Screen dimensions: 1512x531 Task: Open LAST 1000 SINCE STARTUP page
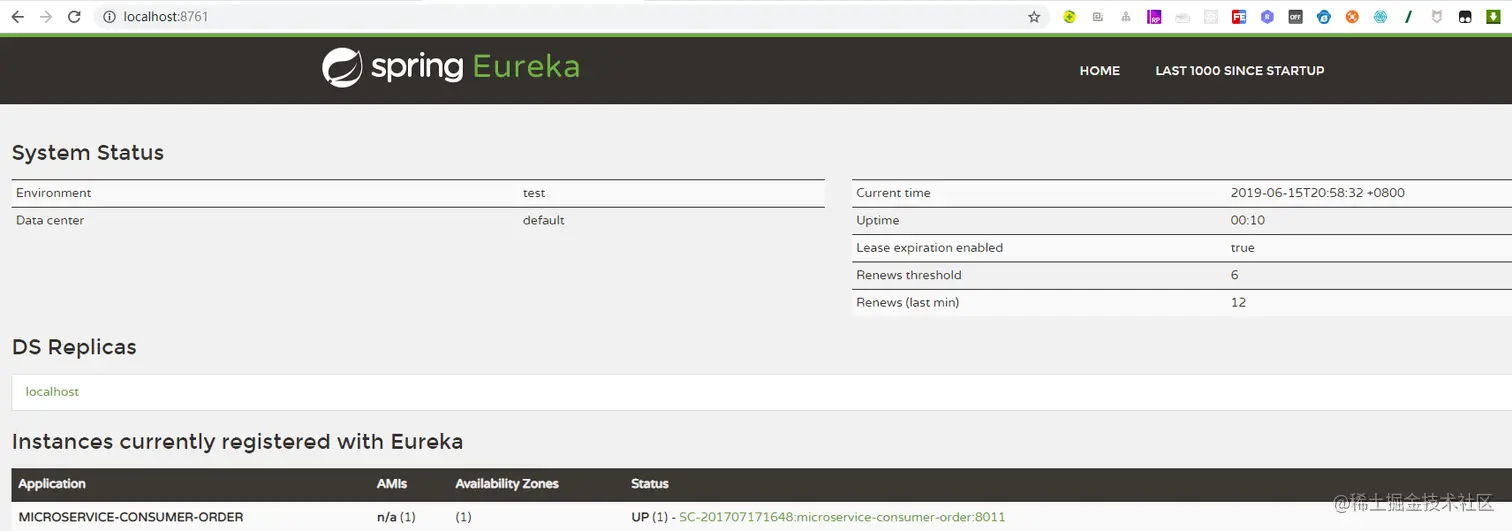pyautogui.click(x=1240, y=71)
